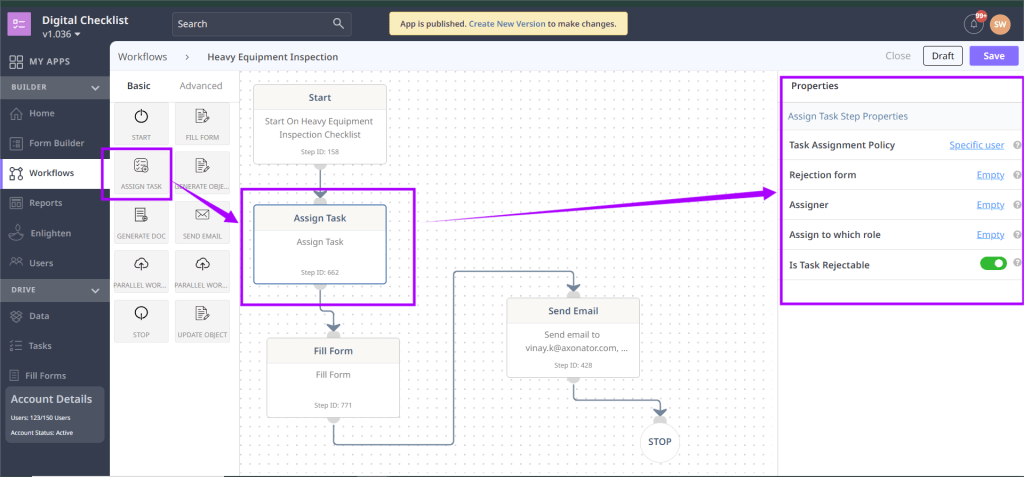This screenshot has width=1024, height=477.
Task: Collapse the DRIVE sidebar section
Action: pos(95,290)
